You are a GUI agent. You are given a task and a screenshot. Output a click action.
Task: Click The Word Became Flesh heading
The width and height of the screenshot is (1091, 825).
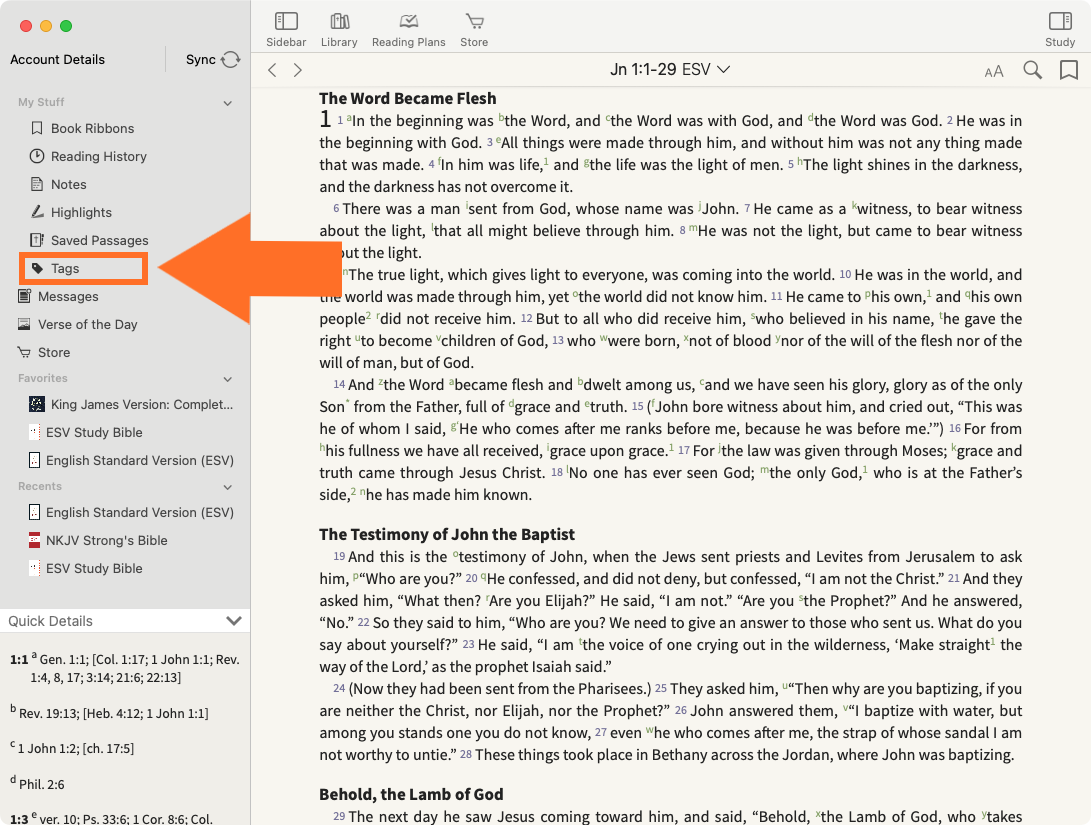pos(408,98)
